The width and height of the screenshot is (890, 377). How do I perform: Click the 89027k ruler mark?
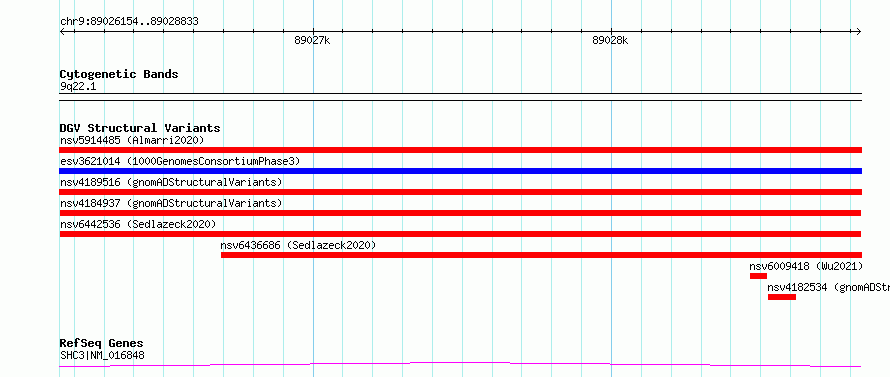312,40
